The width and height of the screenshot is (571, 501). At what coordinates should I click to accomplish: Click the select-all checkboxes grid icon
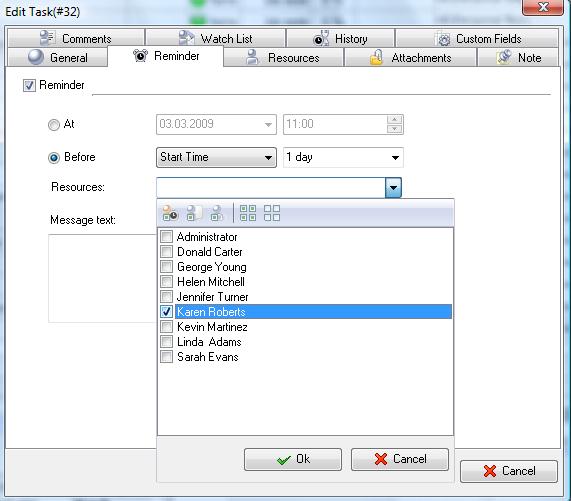coord(248,213)
